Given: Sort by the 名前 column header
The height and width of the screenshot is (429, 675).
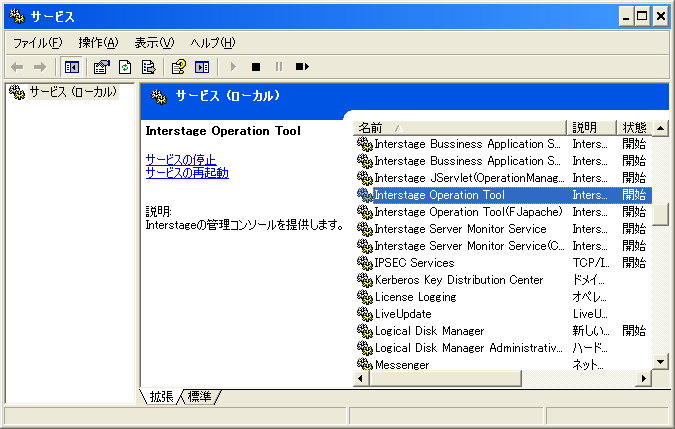Looking at the screenshot, I should point(460,128).
